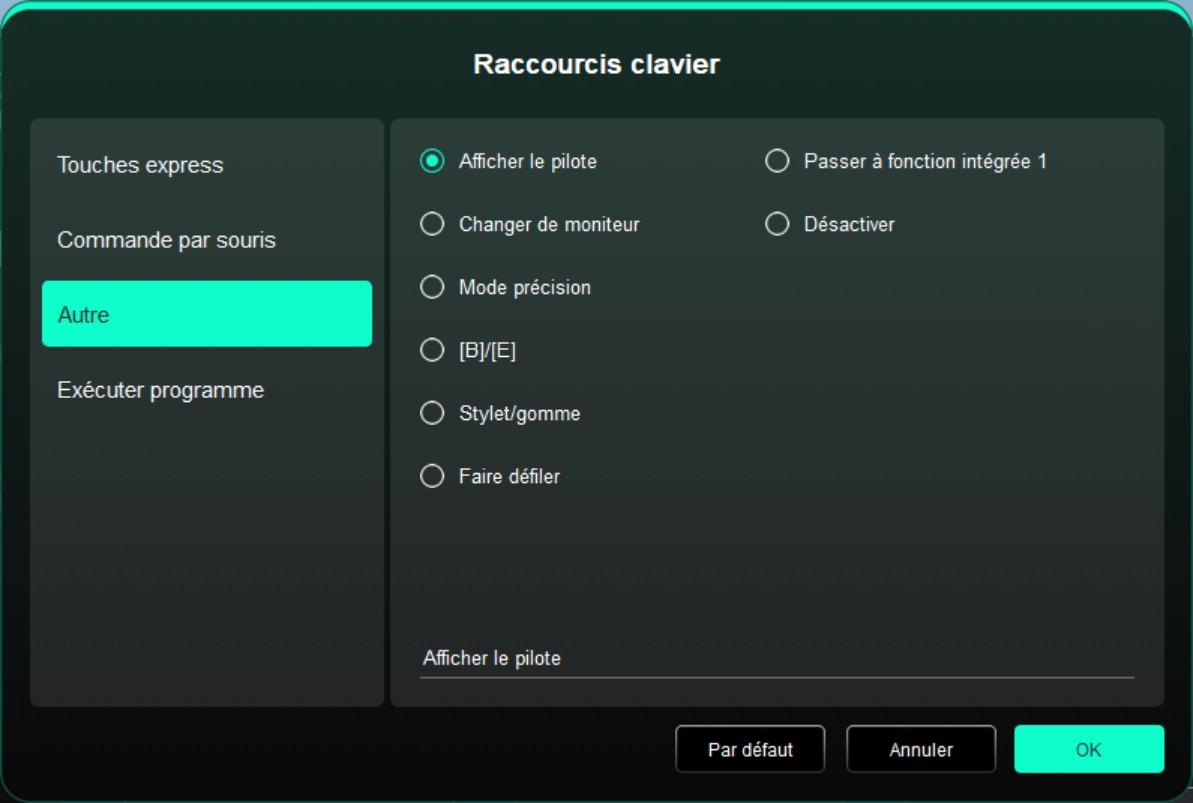Open the Exécuter programme section
This screenshot has height=803, width=1193.
tap(160, 390)
